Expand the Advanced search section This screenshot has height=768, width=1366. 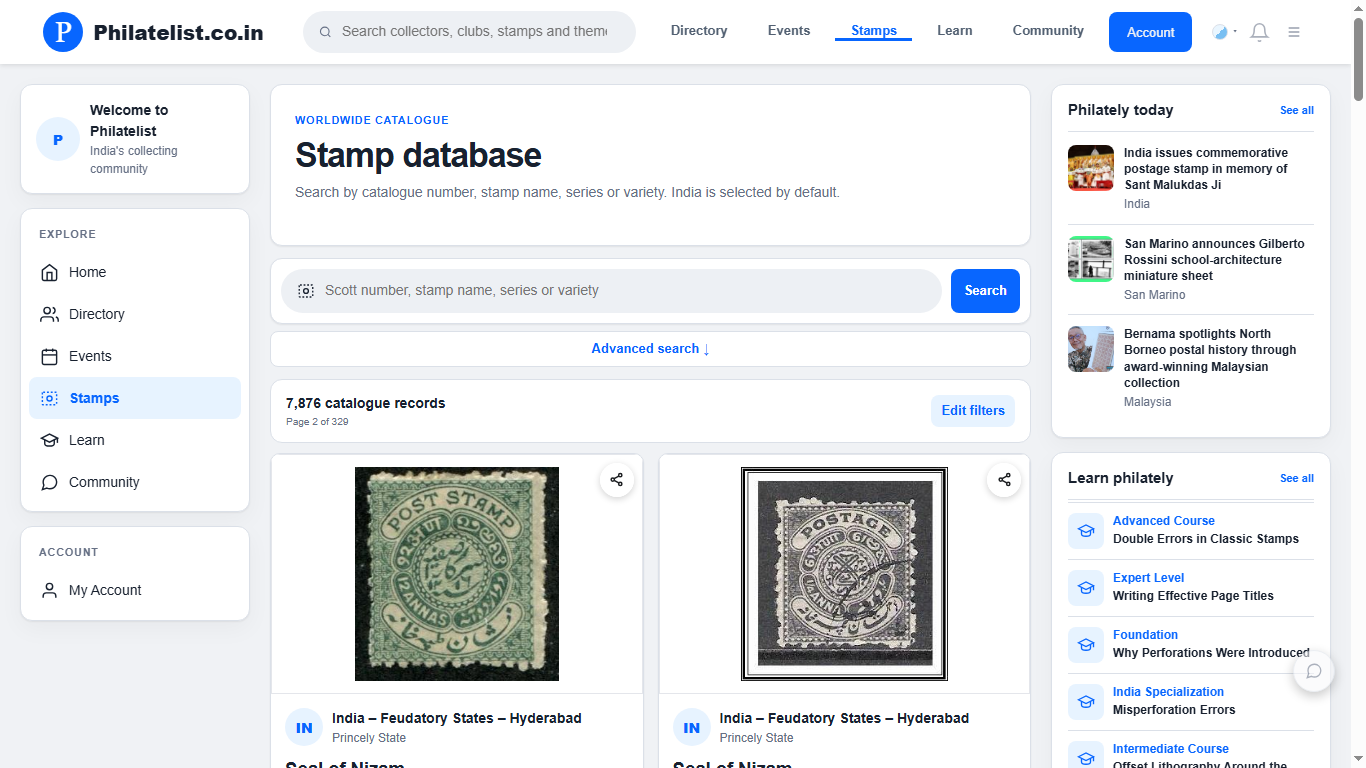(x=650, y=349)
